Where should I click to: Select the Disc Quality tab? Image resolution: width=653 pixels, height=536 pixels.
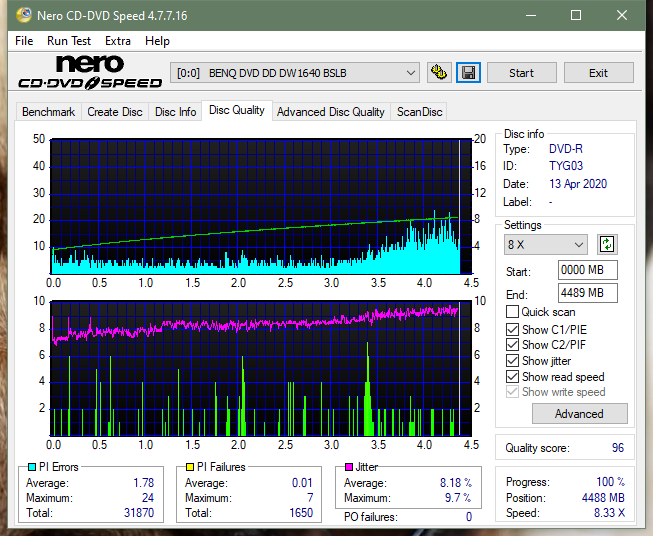point(237,110)
